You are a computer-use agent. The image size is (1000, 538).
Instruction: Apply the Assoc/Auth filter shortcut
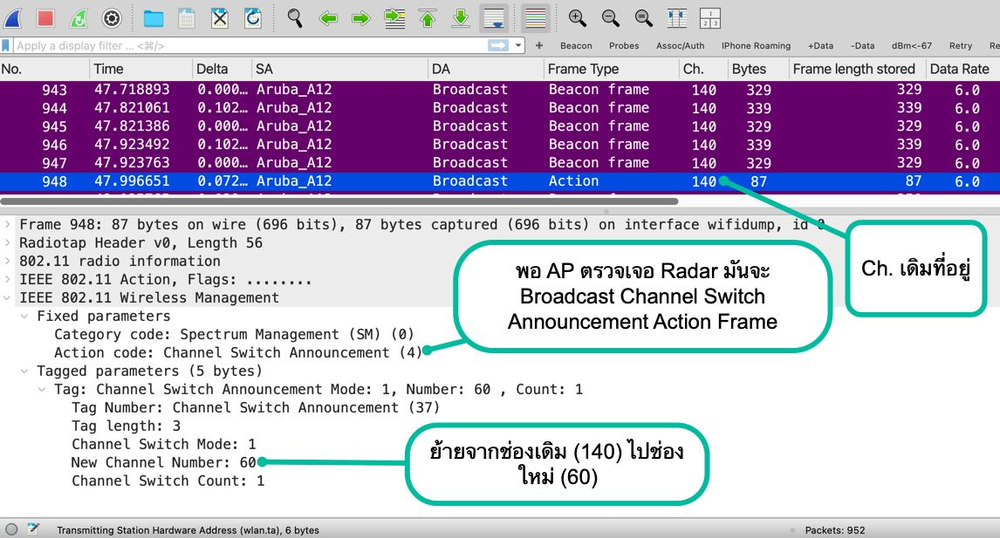coord(679,46)
